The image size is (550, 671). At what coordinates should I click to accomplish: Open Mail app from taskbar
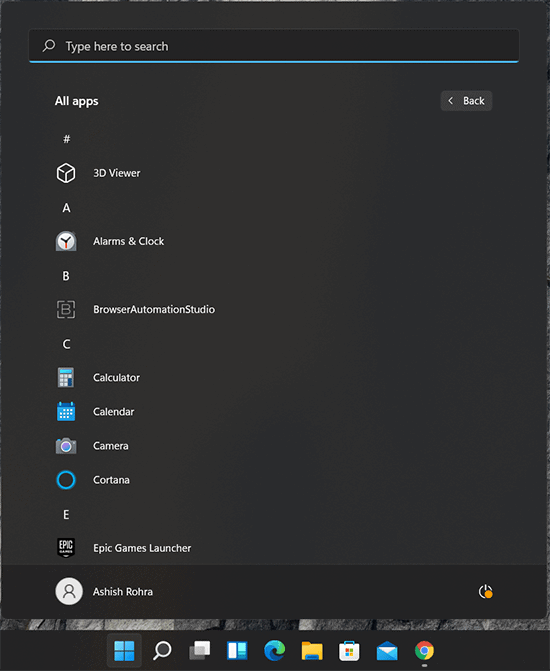(387, 651)
